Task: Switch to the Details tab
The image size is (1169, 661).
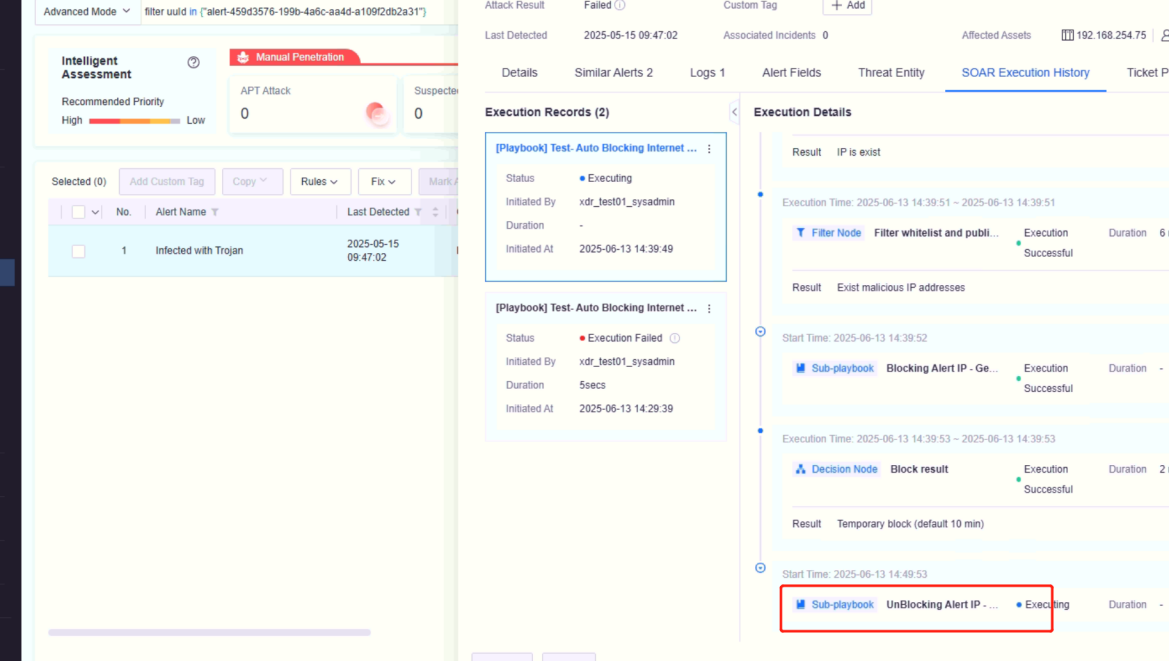Action: (519, 72)
